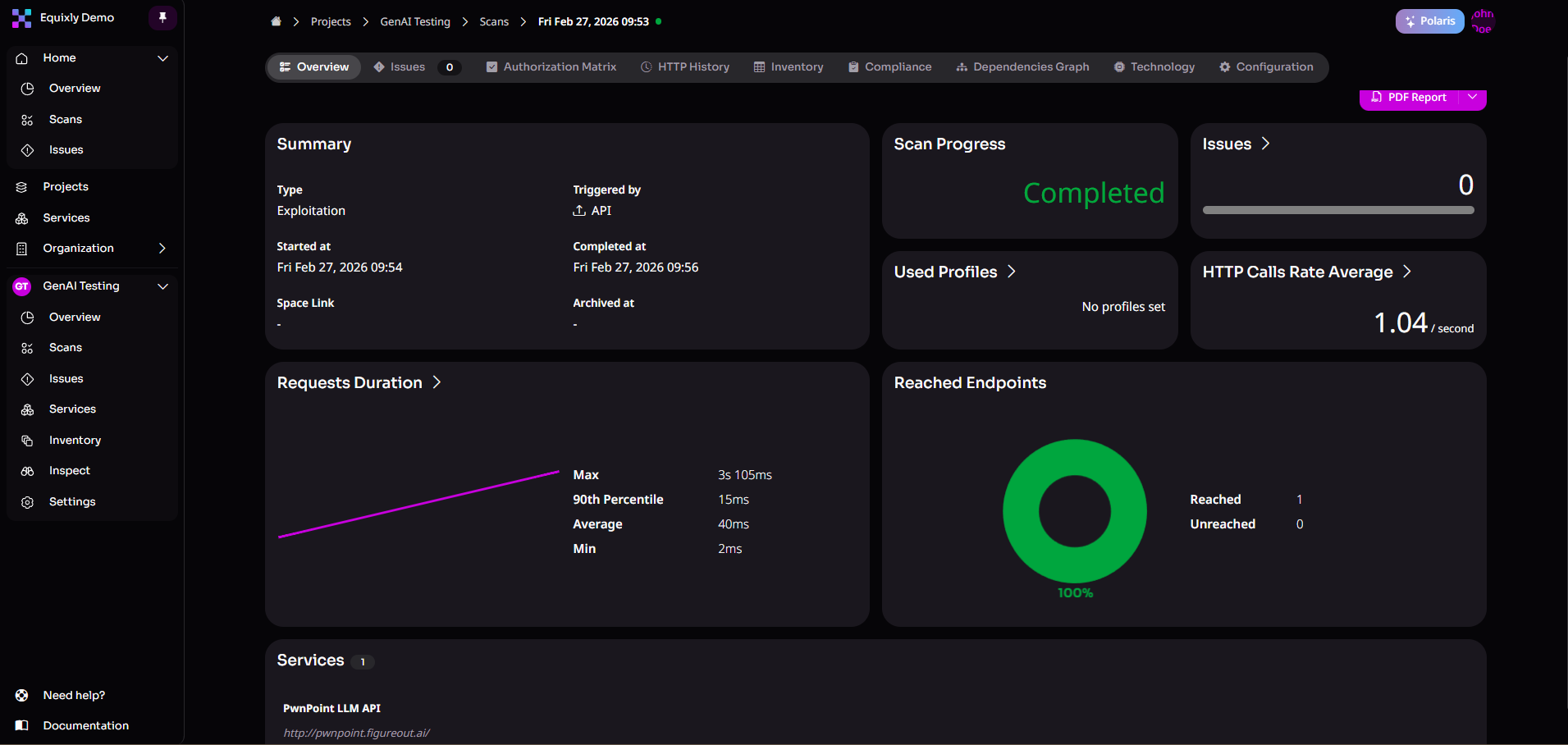Open the Used Profiles detail view

pos(1010,271)
